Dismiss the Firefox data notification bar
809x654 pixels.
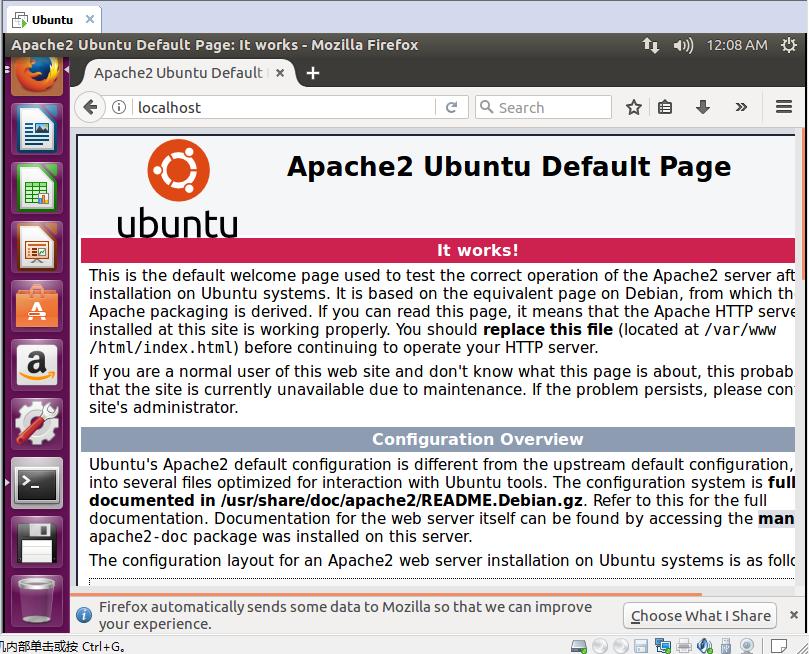(794, 615)
